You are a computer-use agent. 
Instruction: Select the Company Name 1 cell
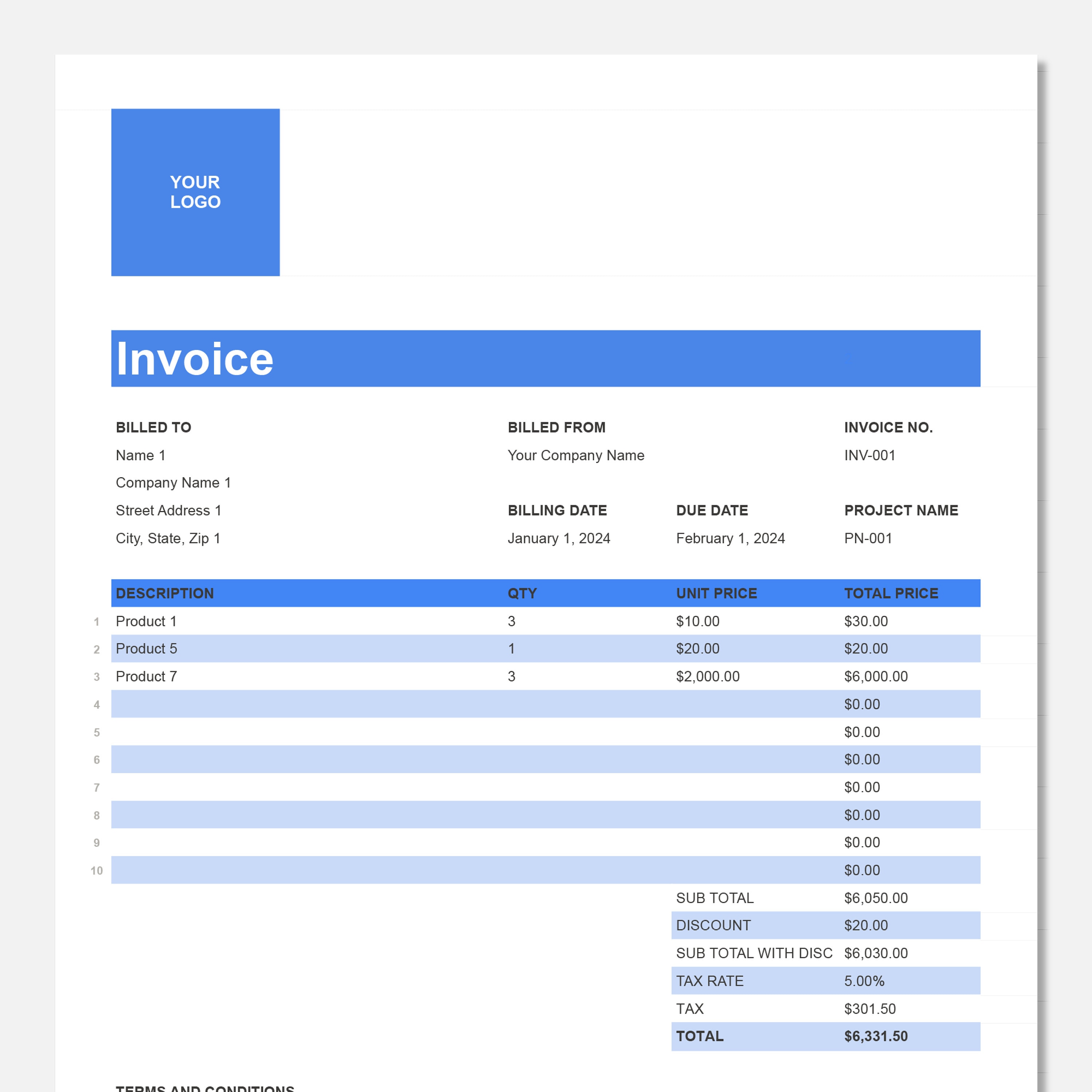click(173, 483)
